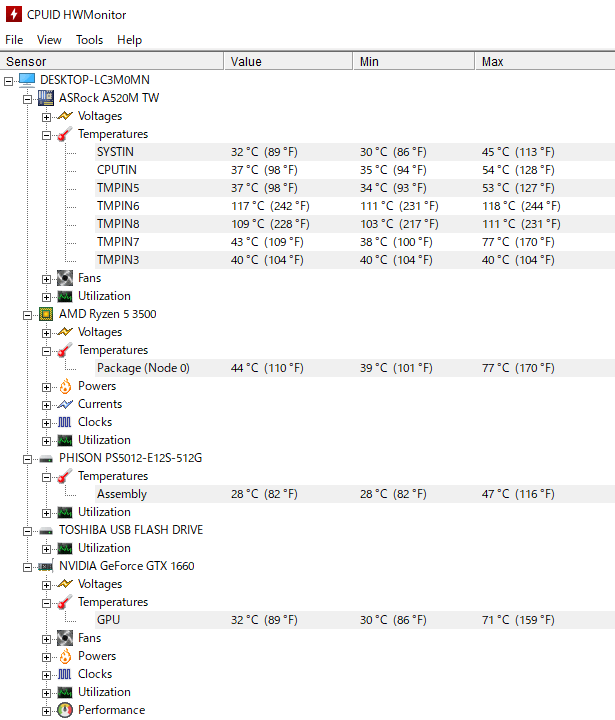Click the ASRock A520M TW motherboard icon
The height and width of the screenshot is (720, 615).
click(x=46, y=98)
